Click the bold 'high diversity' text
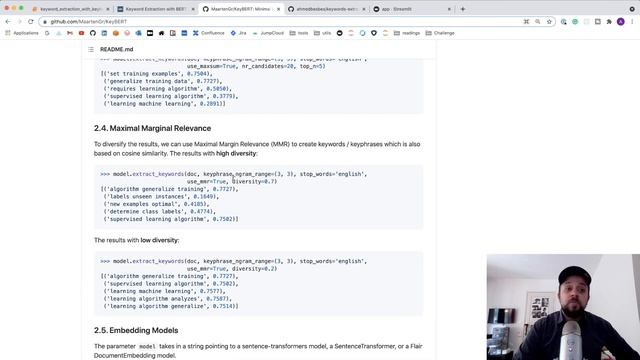Viewport: 640px width, 360px height. coord(236,153)
